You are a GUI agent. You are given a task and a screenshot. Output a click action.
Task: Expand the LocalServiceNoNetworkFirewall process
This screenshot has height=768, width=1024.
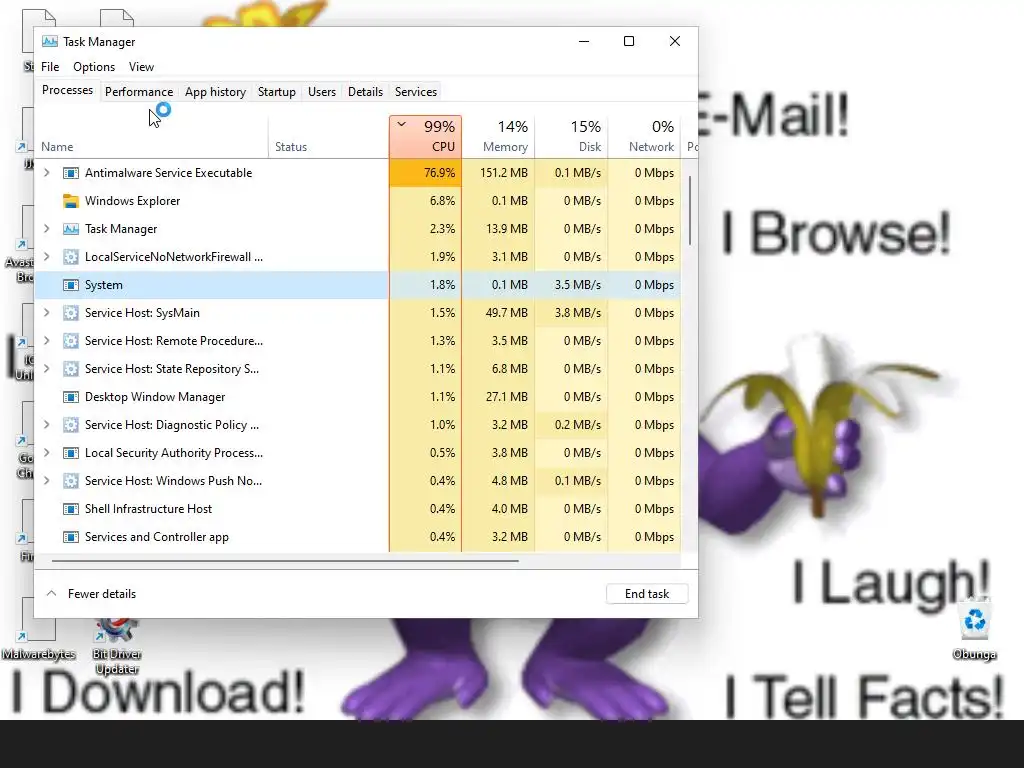pos(46,257)
